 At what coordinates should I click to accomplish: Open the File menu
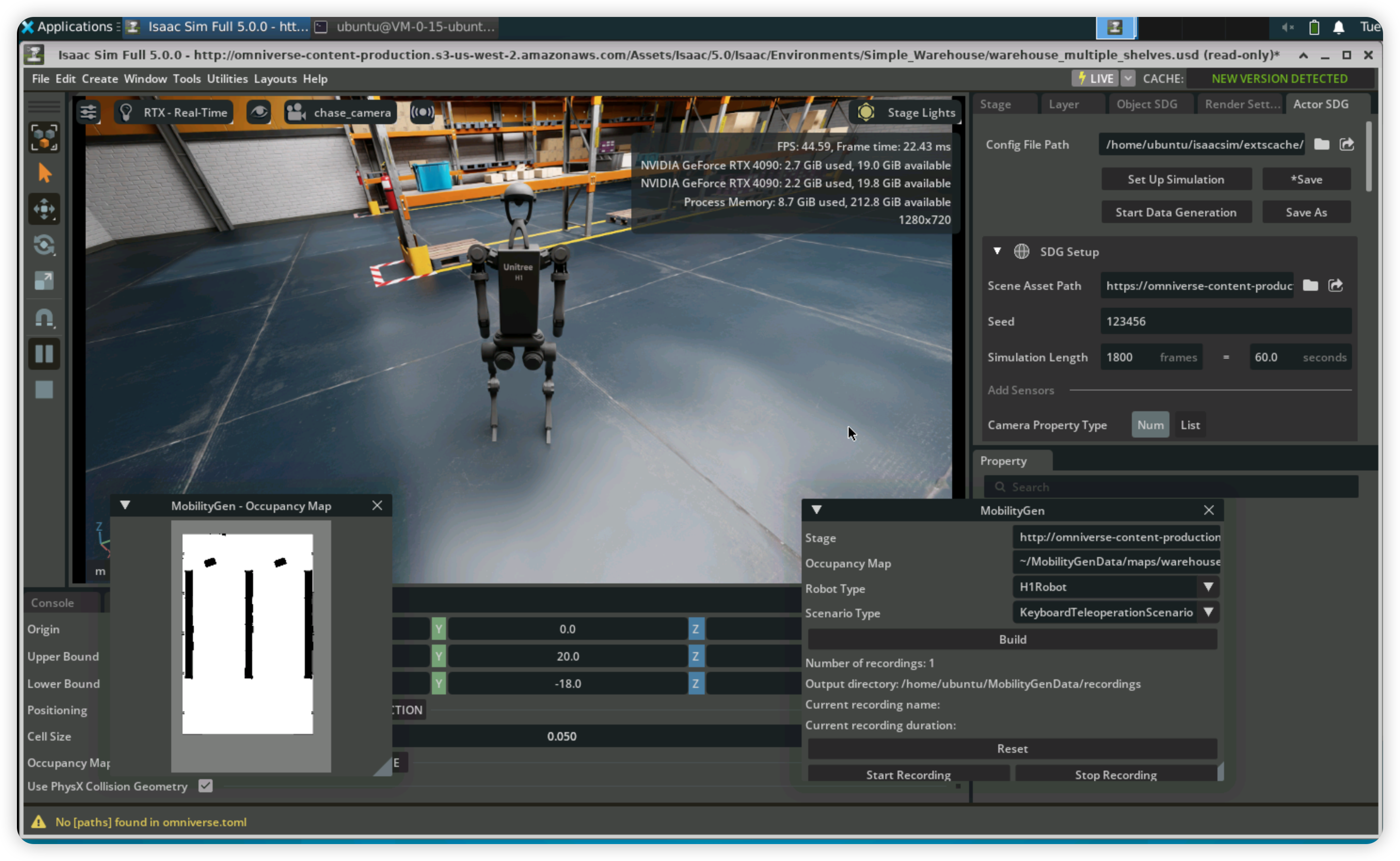coord(40,79)
